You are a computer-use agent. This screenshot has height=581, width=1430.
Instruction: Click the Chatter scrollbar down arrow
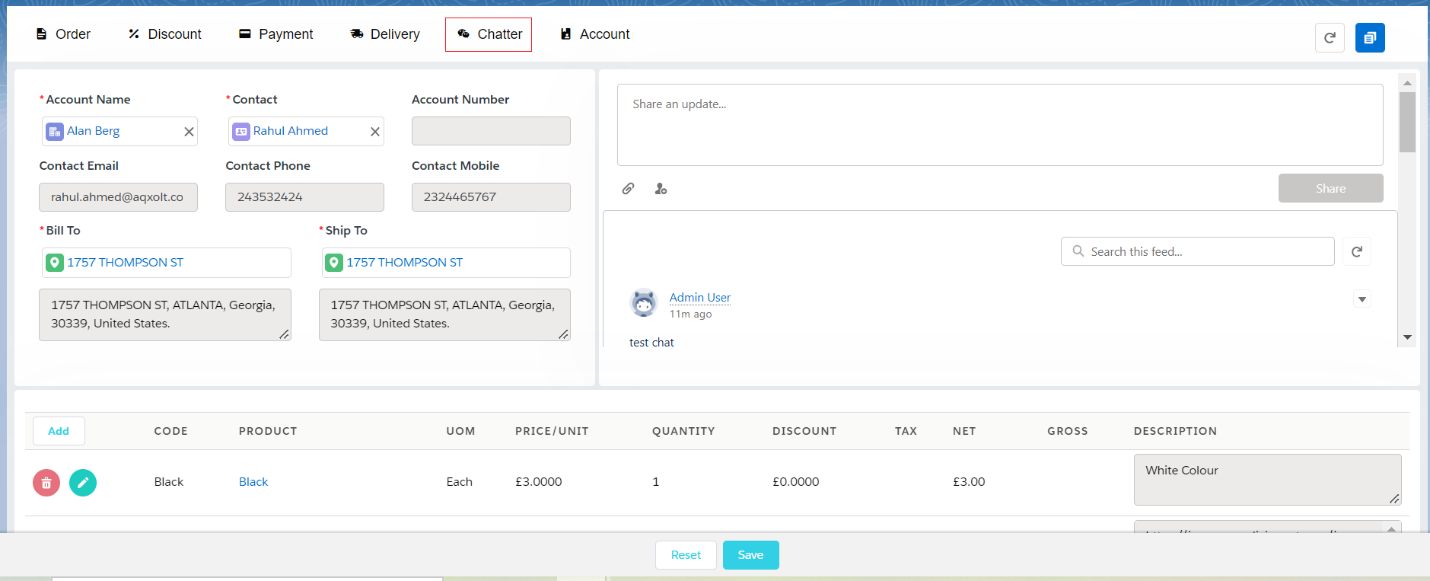tap(1408, 338)
